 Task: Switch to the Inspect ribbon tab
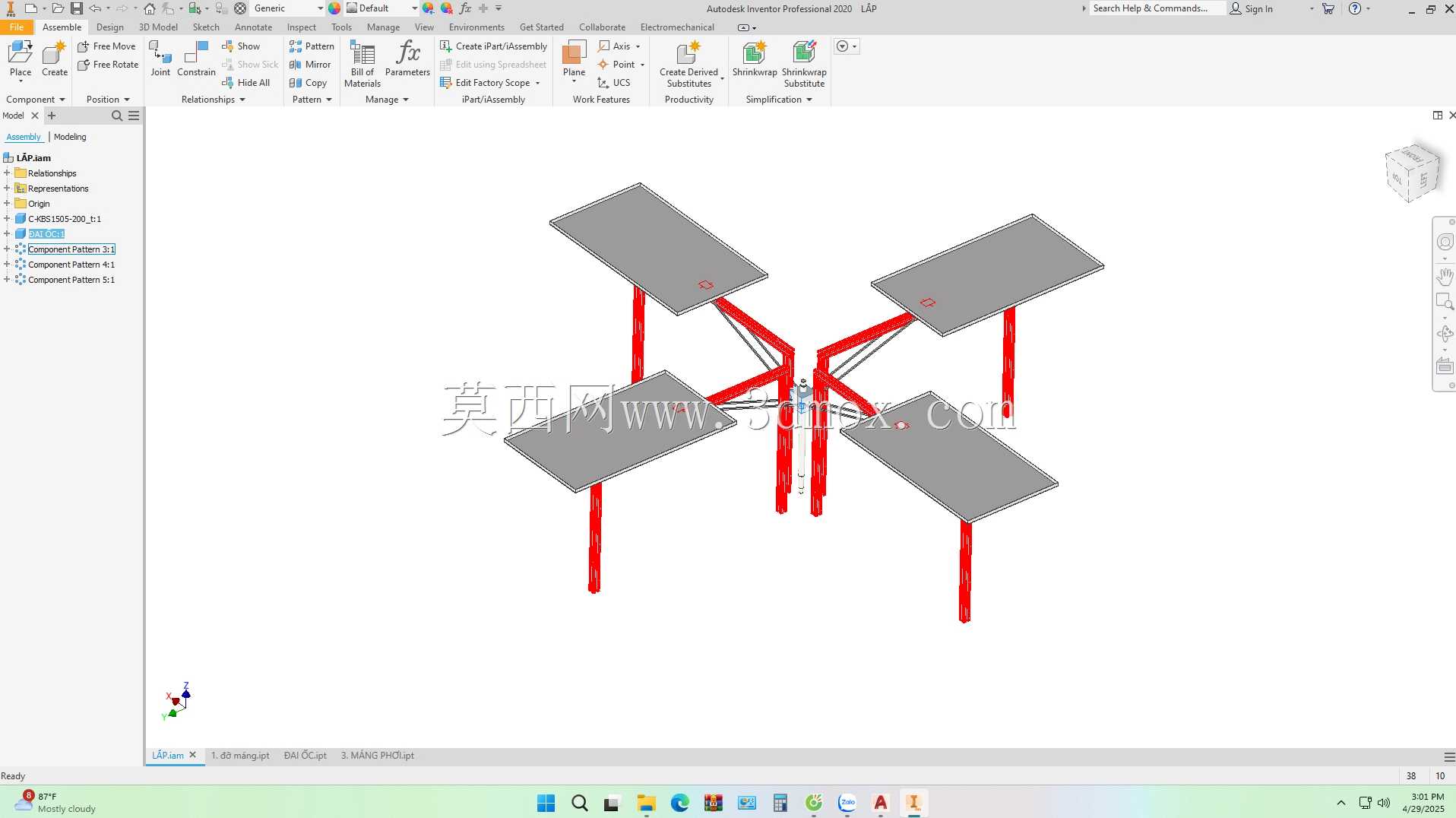tap(302, 27)
